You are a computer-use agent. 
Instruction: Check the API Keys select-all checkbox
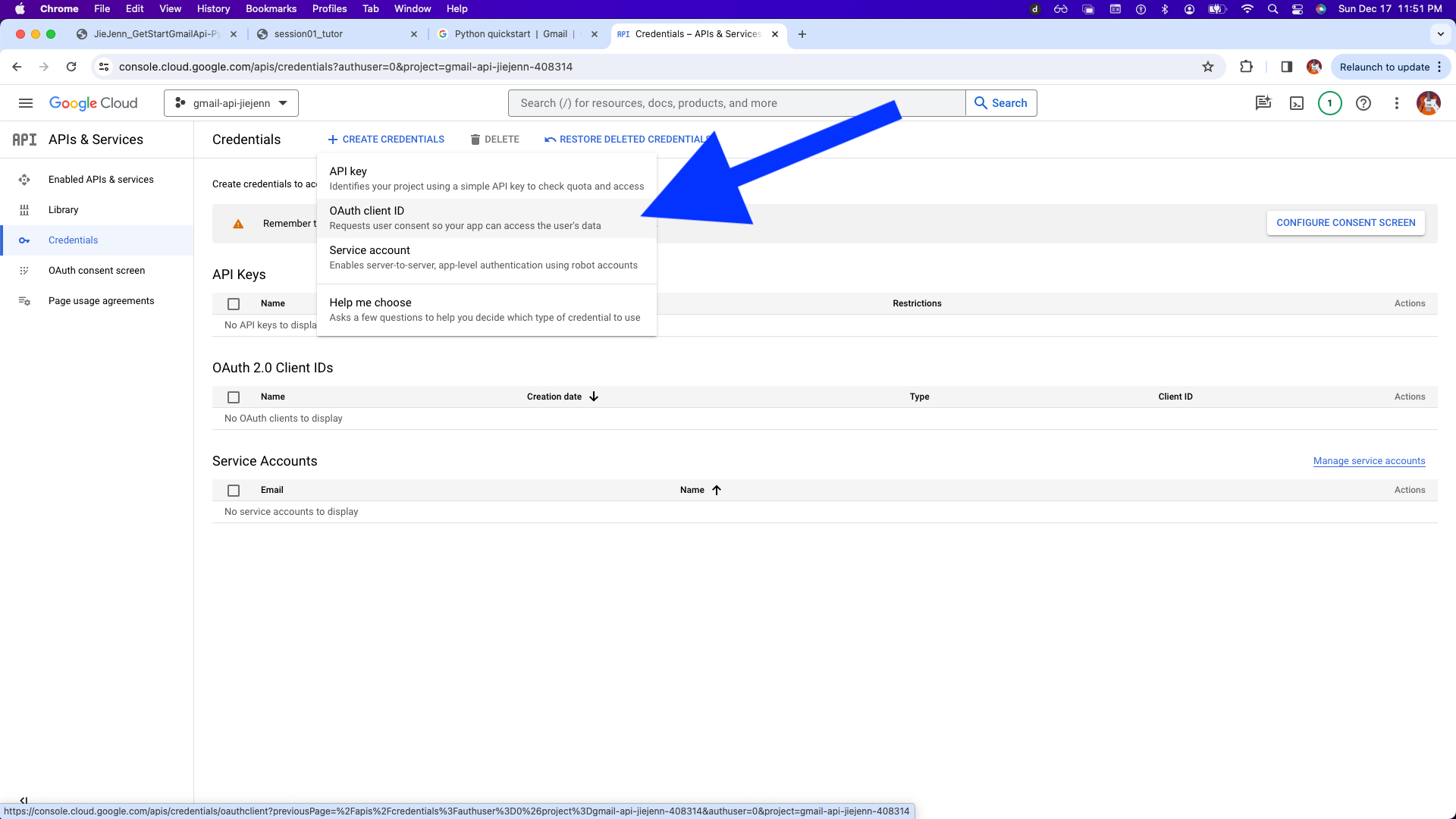pos(234,304)
